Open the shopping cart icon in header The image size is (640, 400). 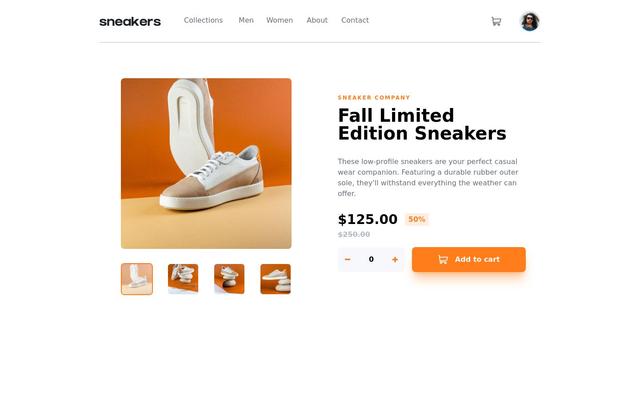tap(496, 21)
